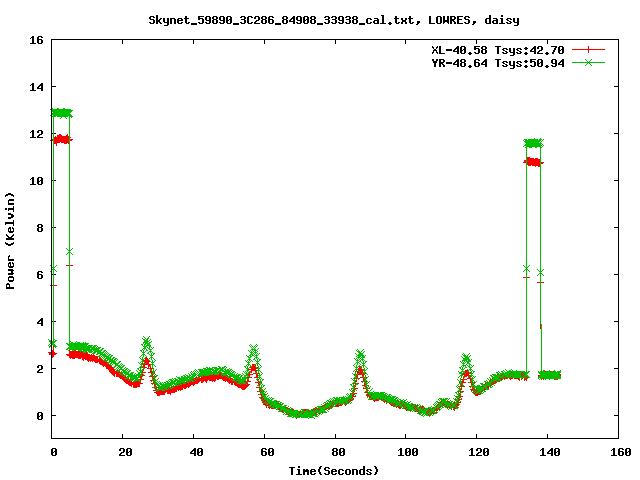This screenshot has width=640, height=480.
Task: Click the green legend line sample
Action: tap(588, 62)
